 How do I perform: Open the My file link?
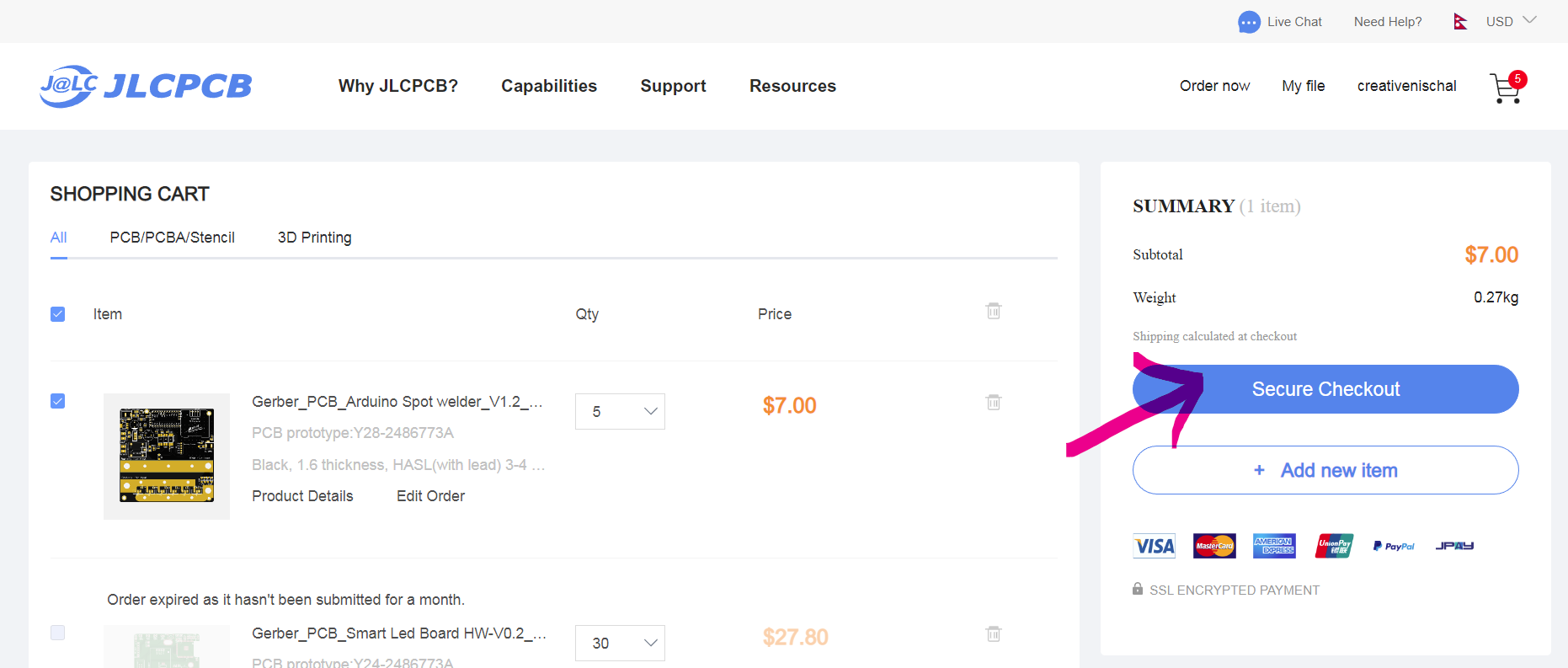(x=1303, y=86)
